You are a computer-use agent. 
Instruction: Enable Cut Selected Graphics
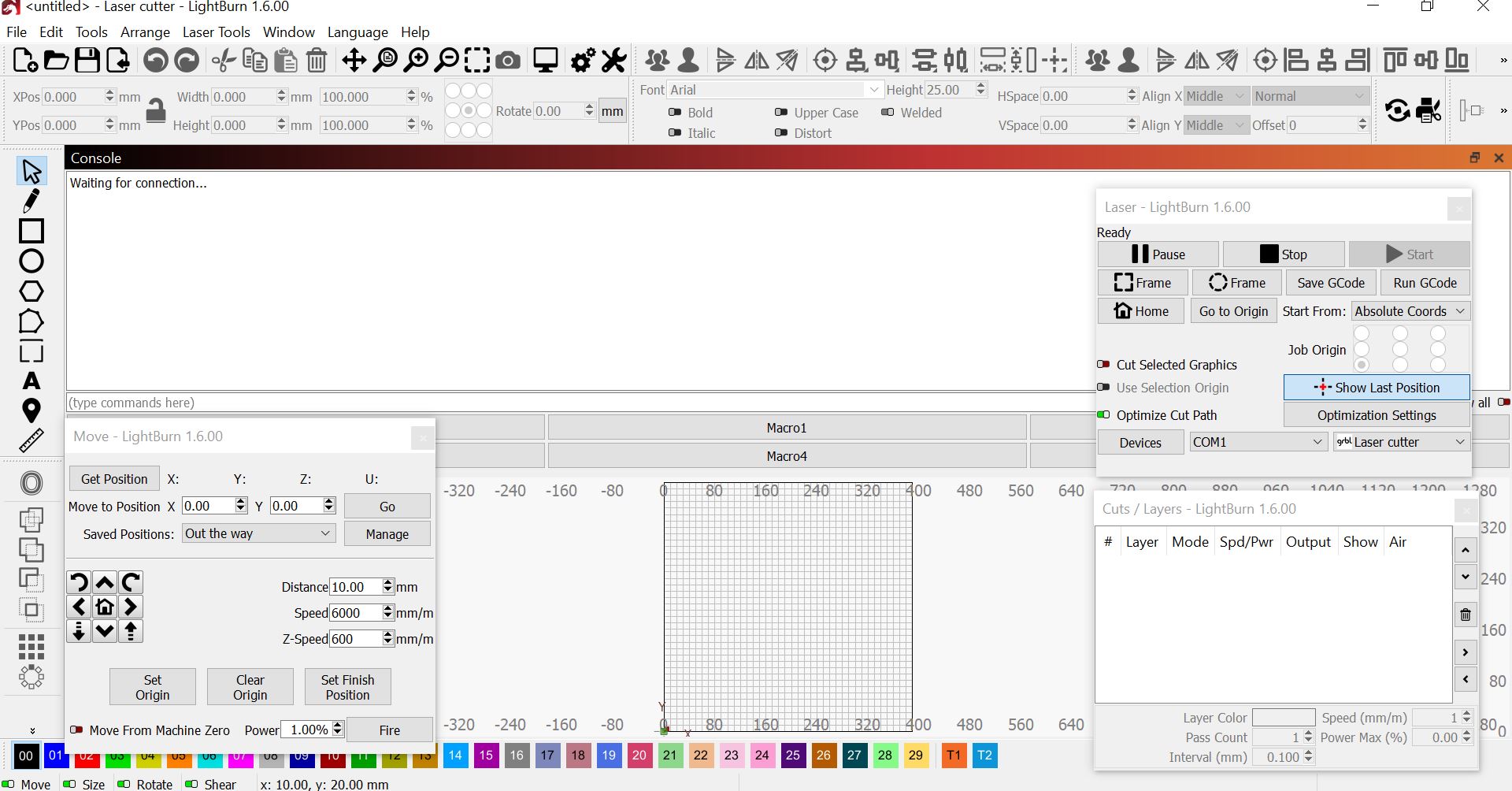(1103, 365)
